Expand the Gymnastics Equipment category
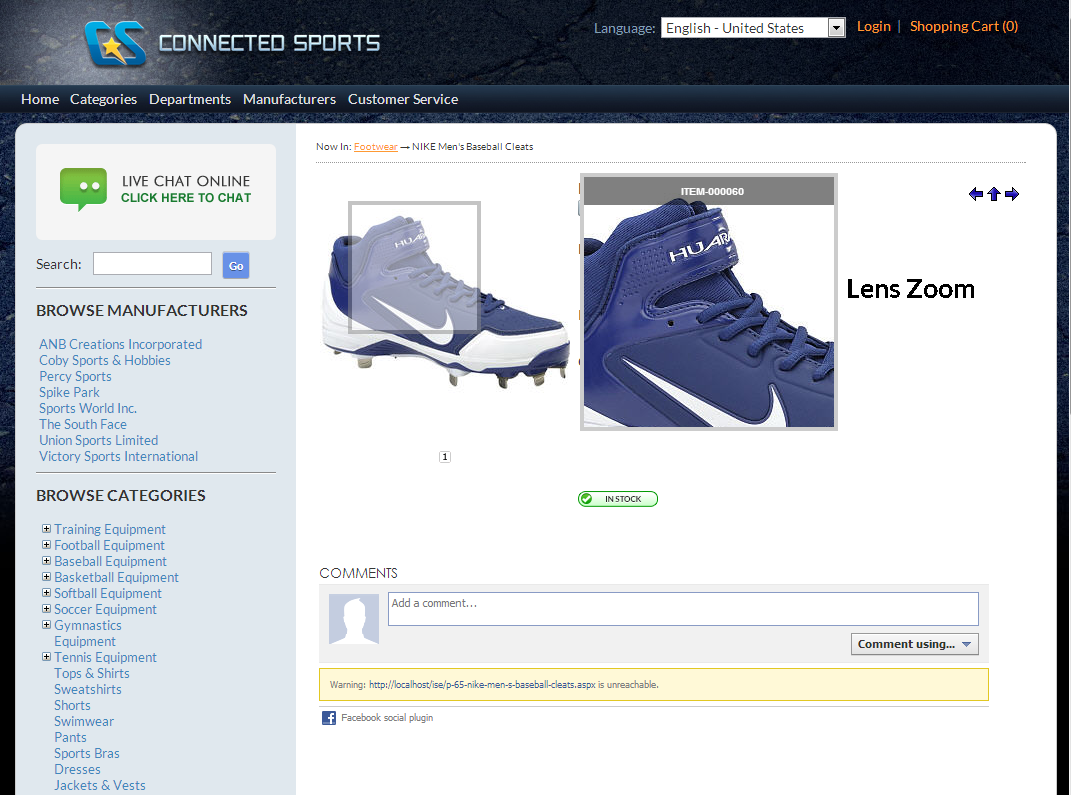Viewport: 1071px width, 795px height. point(46,624)
